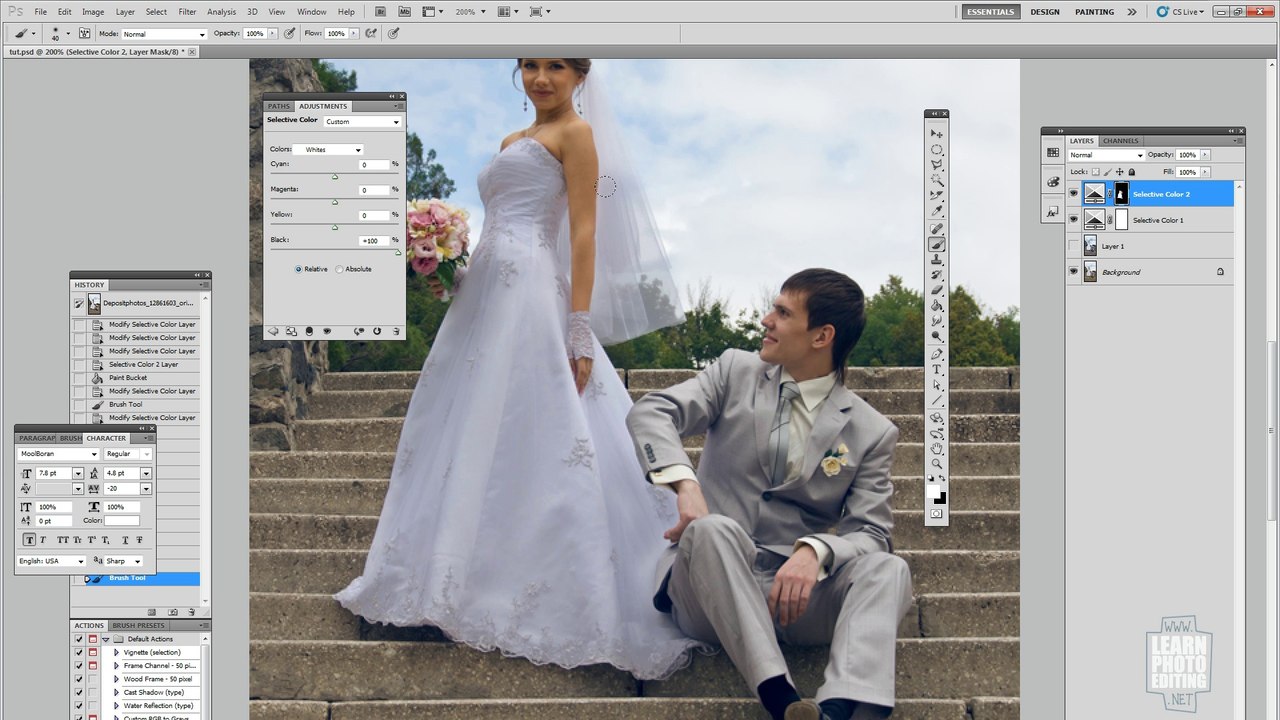Hide the Background layer
This screenshot has width=1280, height=720.
(x=1074, y=272)
